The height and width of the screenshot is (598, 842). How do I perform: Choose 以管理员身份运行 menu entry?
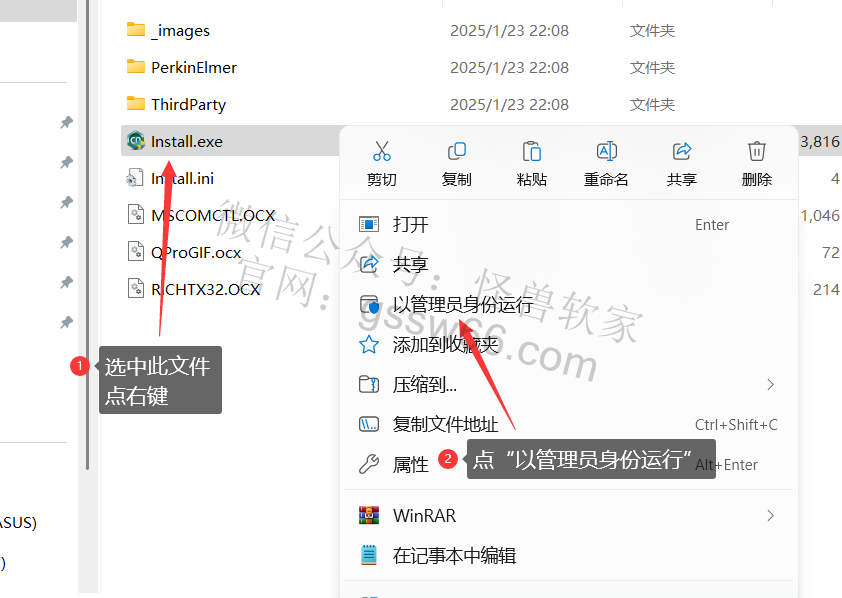pos(569,305)
